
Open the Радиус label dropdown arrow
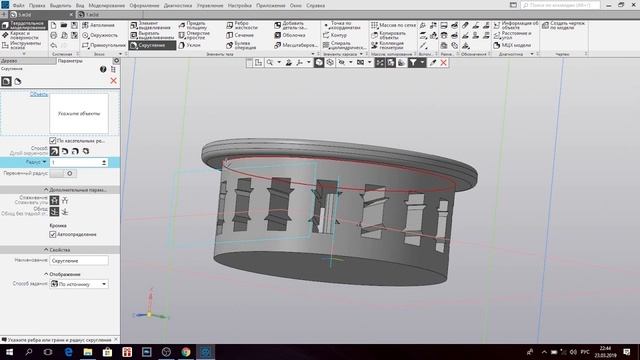44,162
